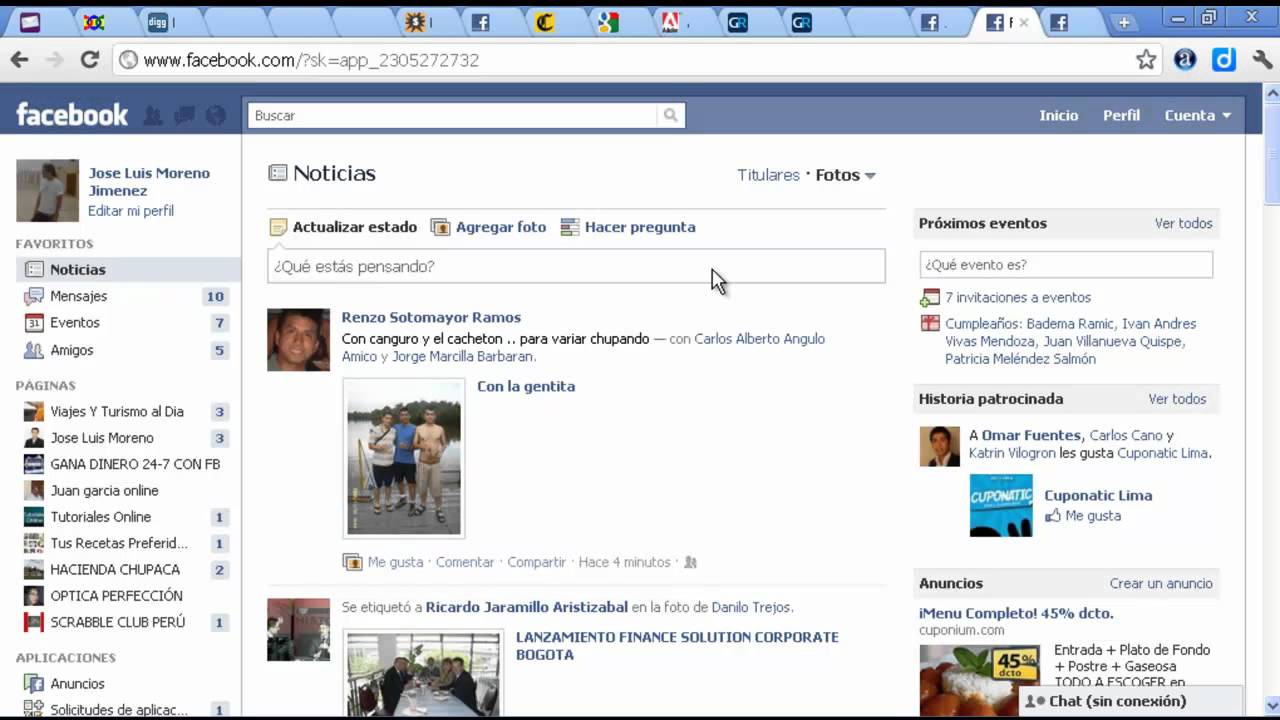This screenshot has height=720, width=1280.
Task: Click Compartir on Renzo's post
Action: pos(537,562)
